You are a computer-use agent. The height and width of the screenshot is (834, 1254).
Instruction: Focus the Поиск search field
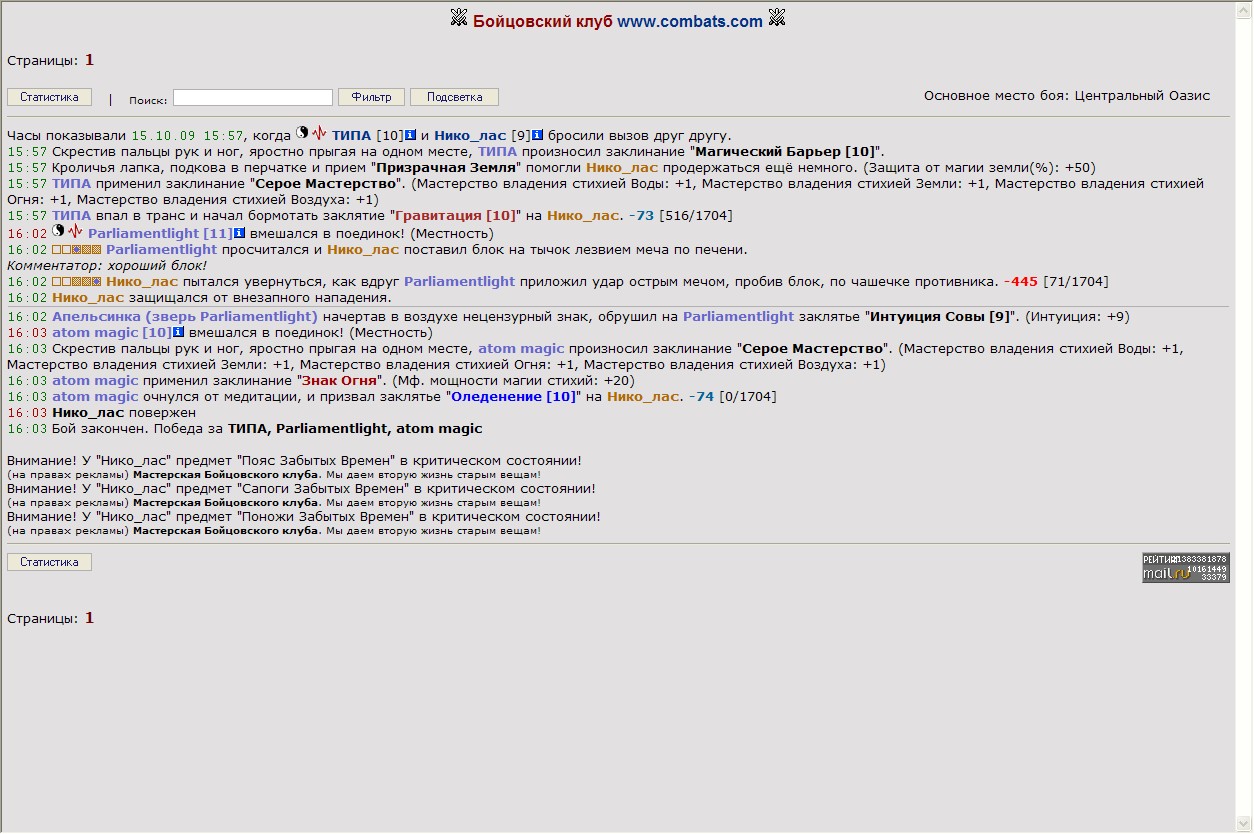253,97
